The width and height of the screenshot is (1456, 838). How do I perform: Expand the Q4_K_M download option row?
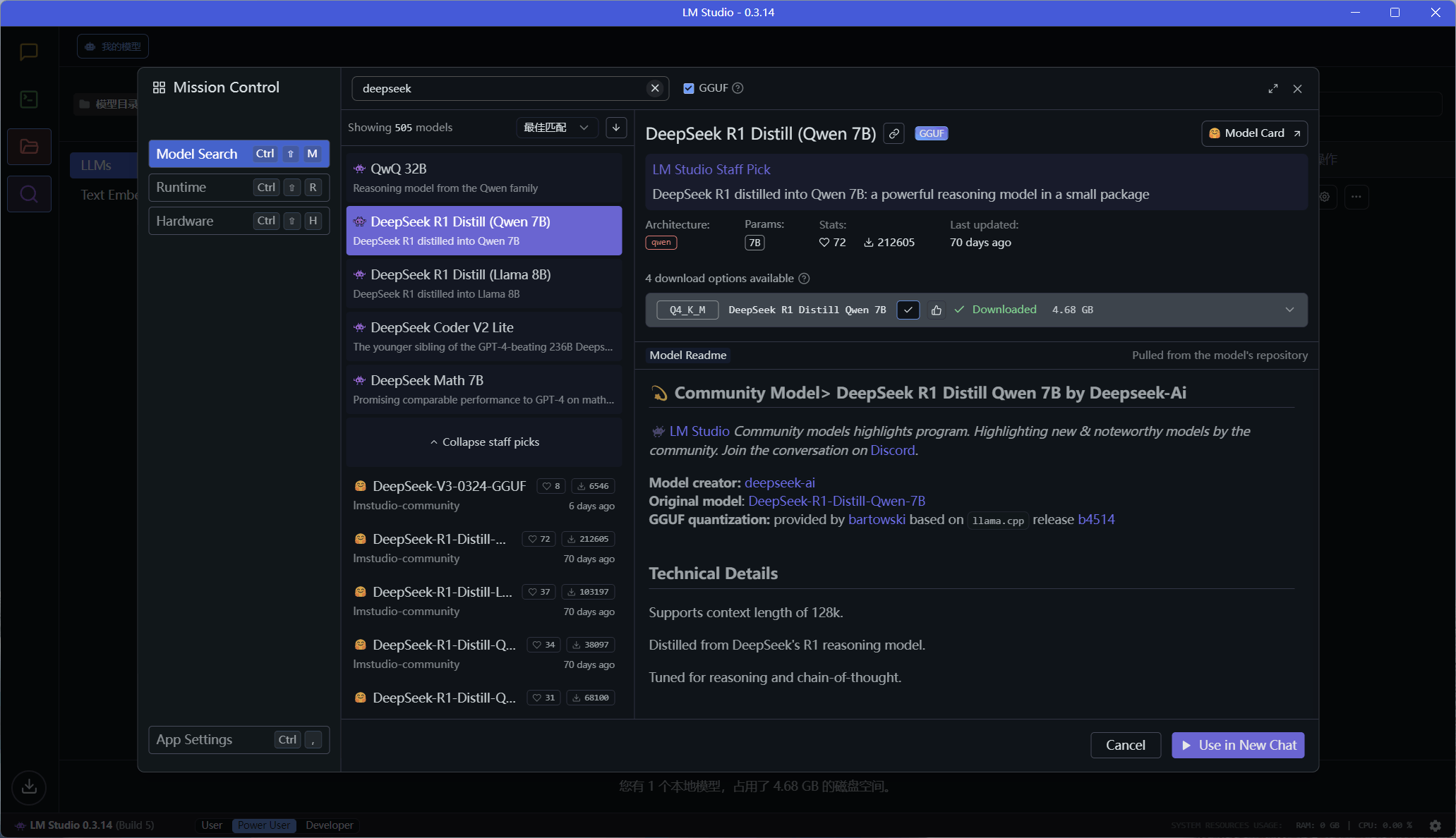coord(1289,310)
